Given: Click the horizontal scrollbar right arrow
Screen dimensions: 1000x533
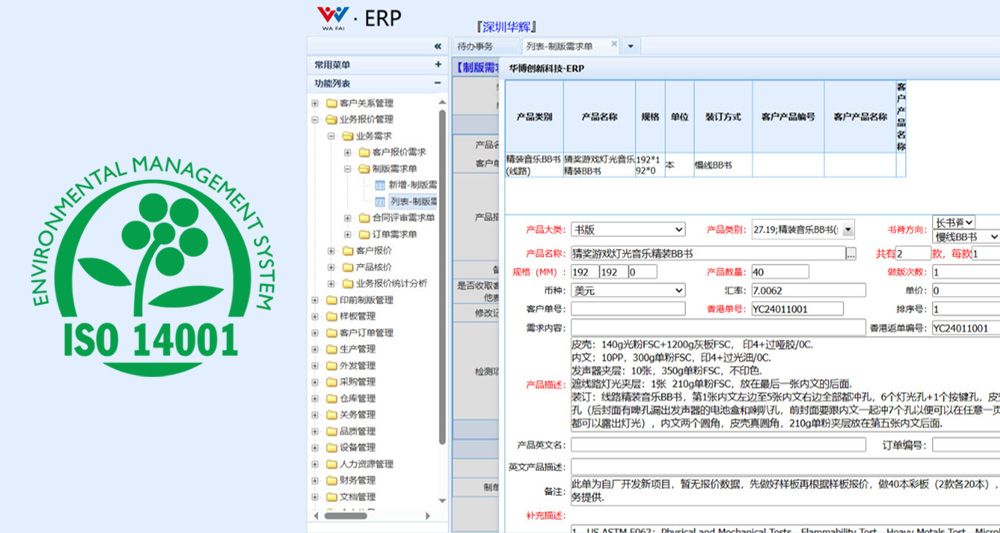Looking at the screenshot, I should 429,515.
